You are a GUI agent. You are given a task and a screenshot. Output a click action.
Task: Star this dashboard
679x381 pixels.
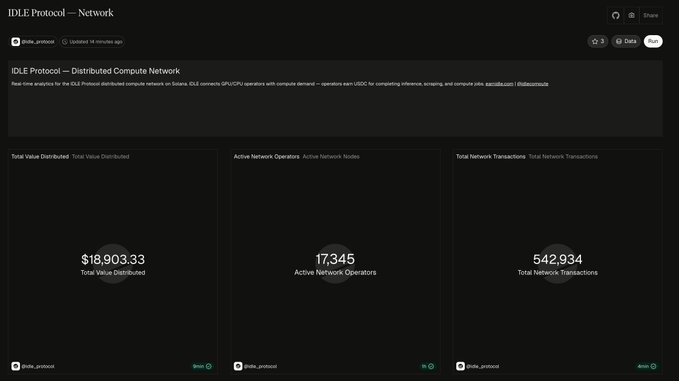pyautogui.click(x=598, y=41)
